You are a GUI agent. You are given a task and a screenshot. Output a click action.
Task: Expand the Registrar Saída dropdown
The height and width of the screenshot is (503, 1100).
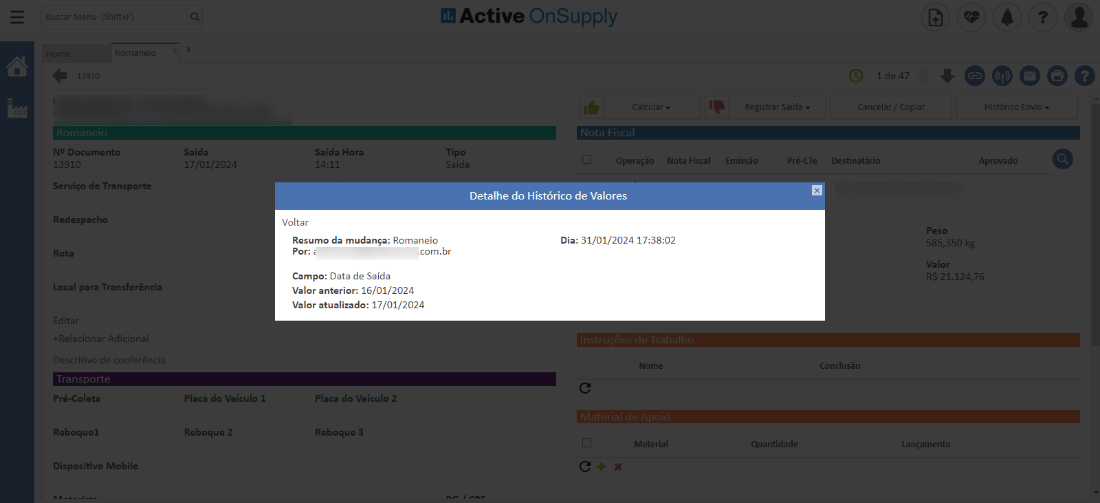[777, 107]
